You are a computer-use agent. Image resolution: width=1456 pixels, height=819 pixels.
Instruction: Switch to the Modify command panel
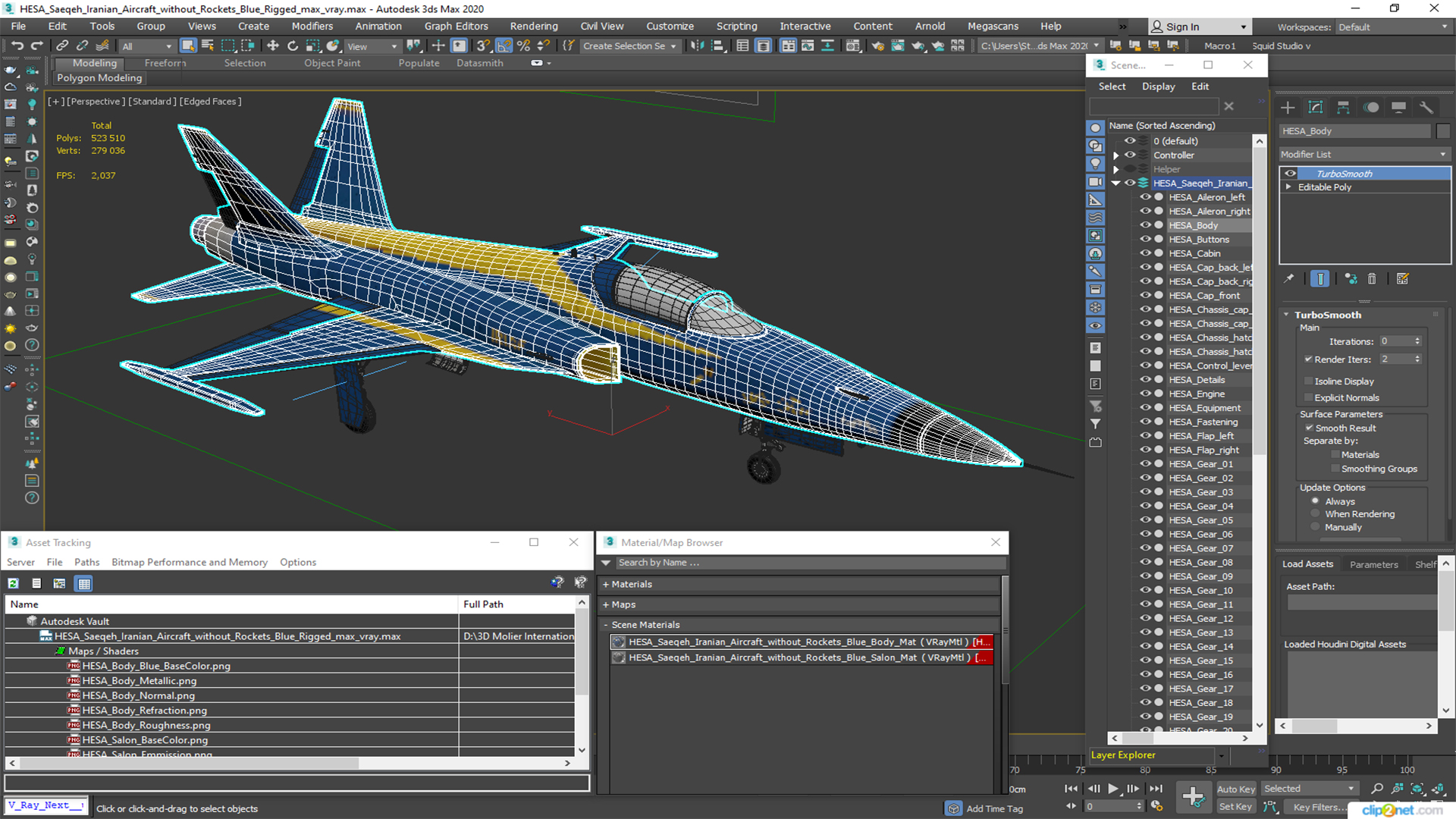(1316, 107)
